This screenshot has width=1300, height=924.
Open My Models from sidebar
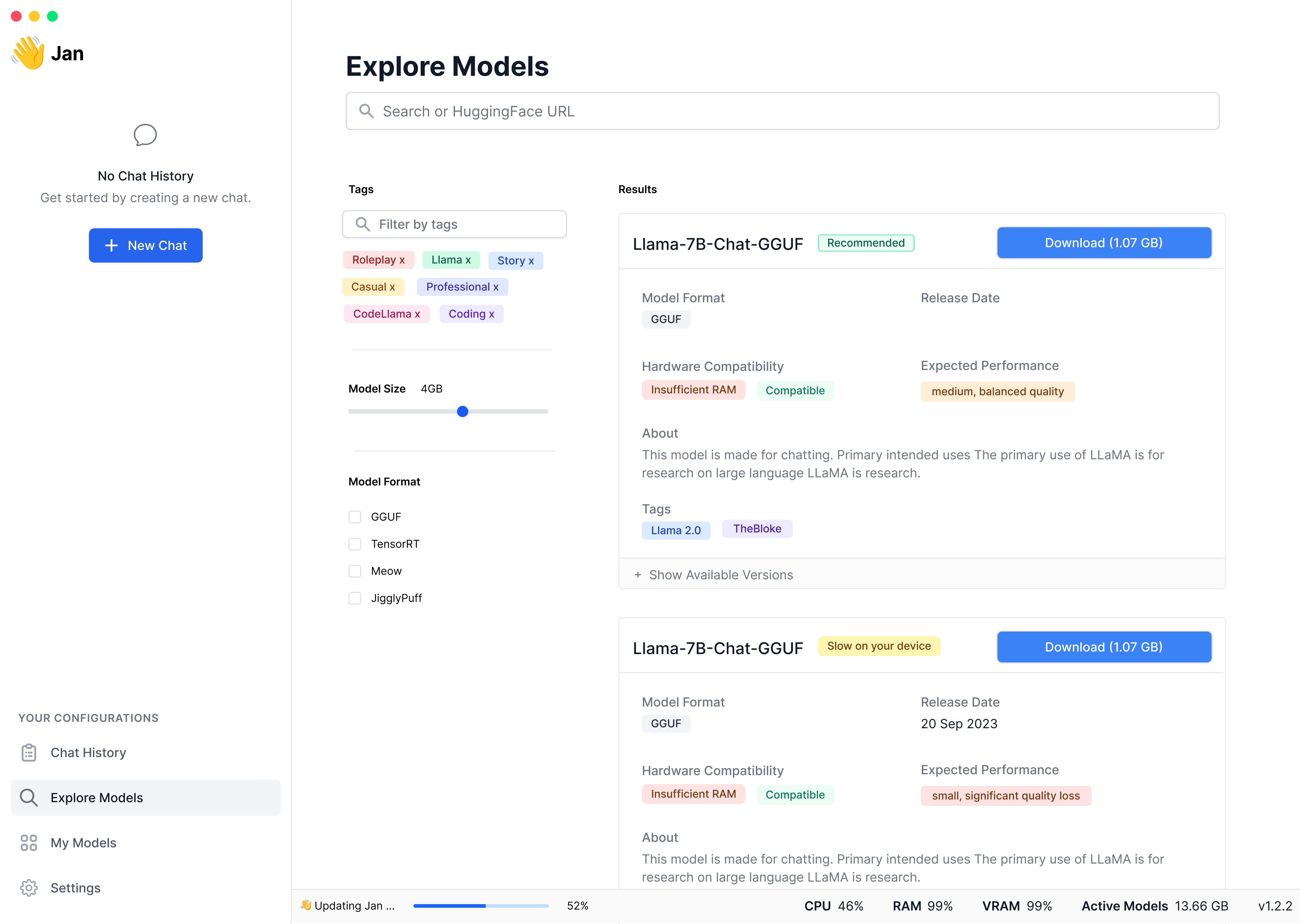click(x=83, y=842)
